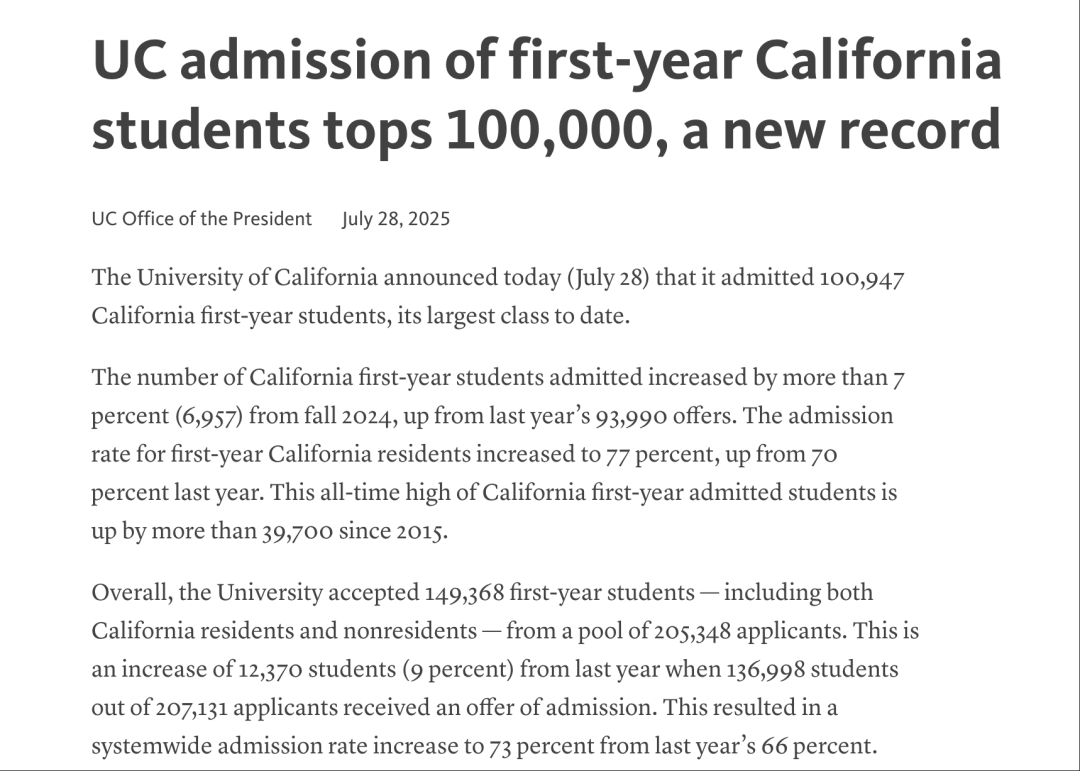Click the number 100,947 in first paragraph
The width and height of the screenshot is (1080, 771).
pyautogui.click(x=862, y=278)
